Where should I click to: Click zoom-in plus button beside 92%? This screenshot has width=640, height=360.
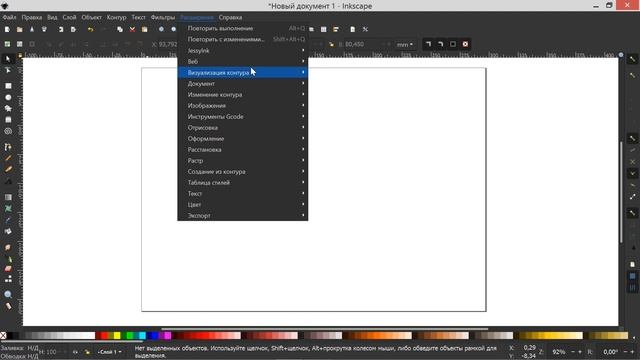pyautogui.click(x=580, y=352)
